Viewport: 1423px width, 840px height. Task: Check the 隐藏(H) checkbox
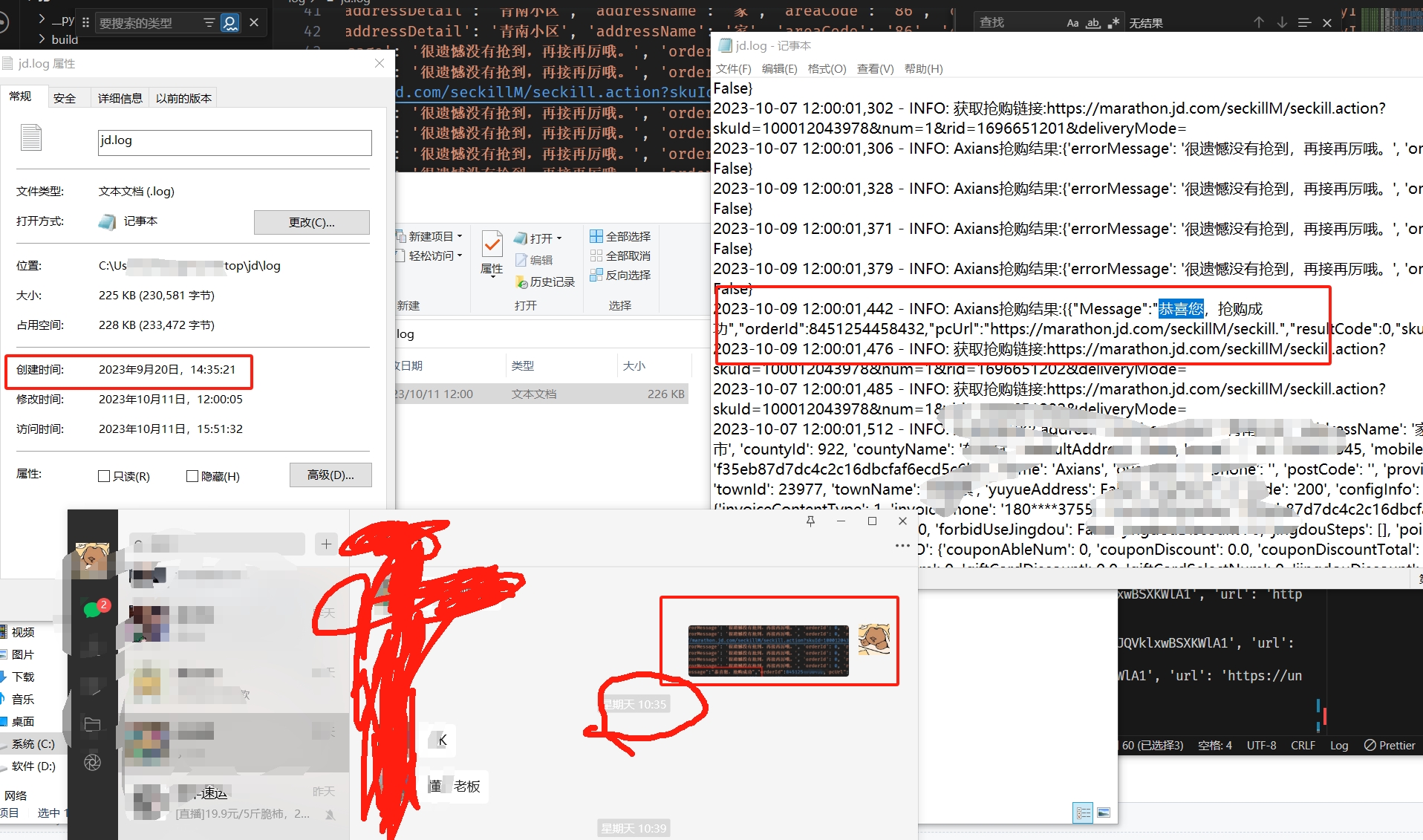(192, 476)
